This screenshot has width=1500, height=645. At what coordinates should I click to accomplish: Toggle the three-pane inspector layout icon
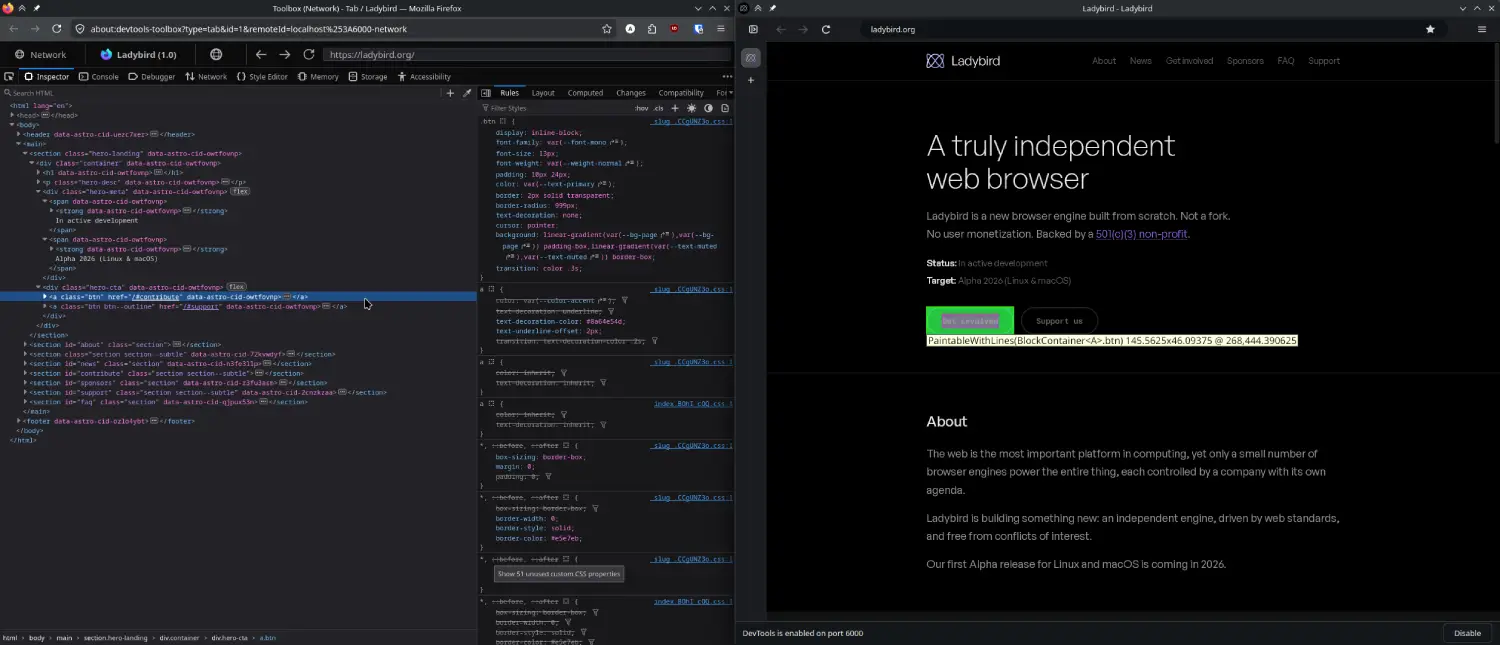pyautogui.click(x=485, y=93)
